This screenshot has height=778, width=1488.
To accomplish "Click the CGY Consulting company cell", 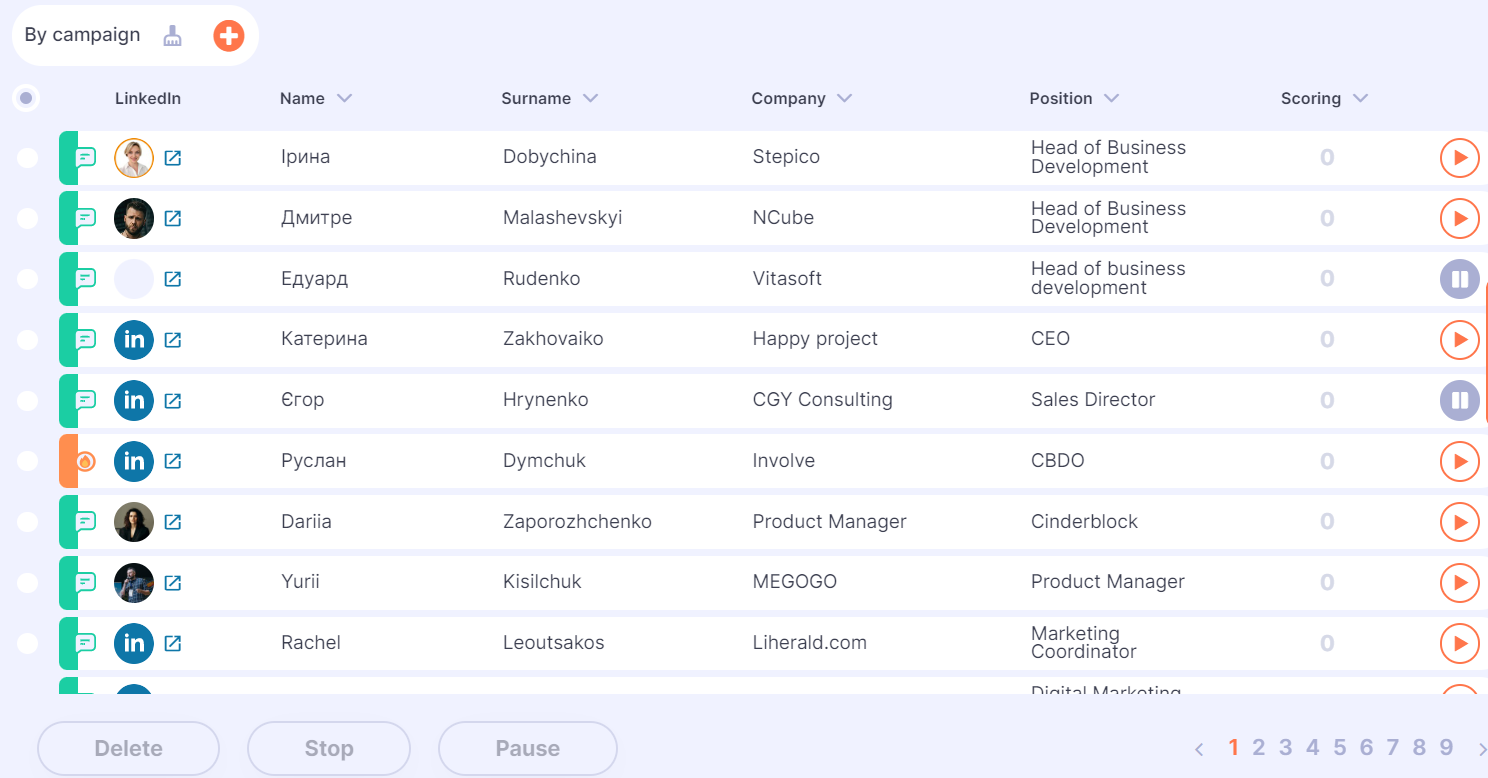I will click(x=823, y=400).
